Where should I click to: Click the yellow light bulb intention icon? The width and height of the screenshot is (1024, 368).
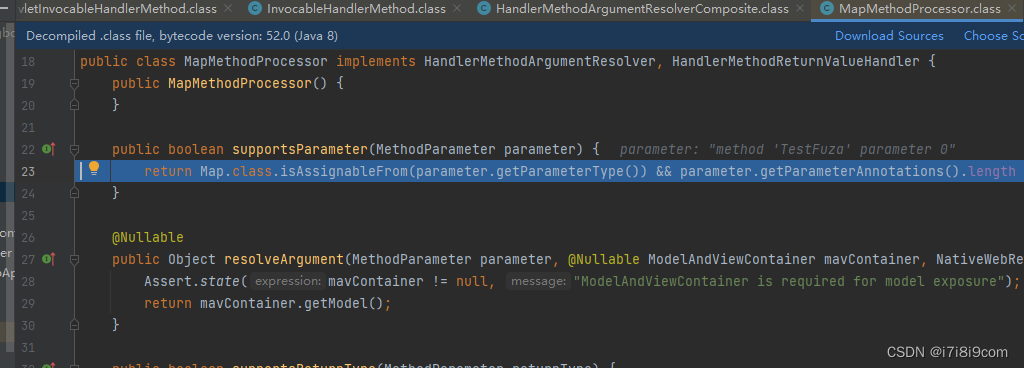(x=94, y=169)
